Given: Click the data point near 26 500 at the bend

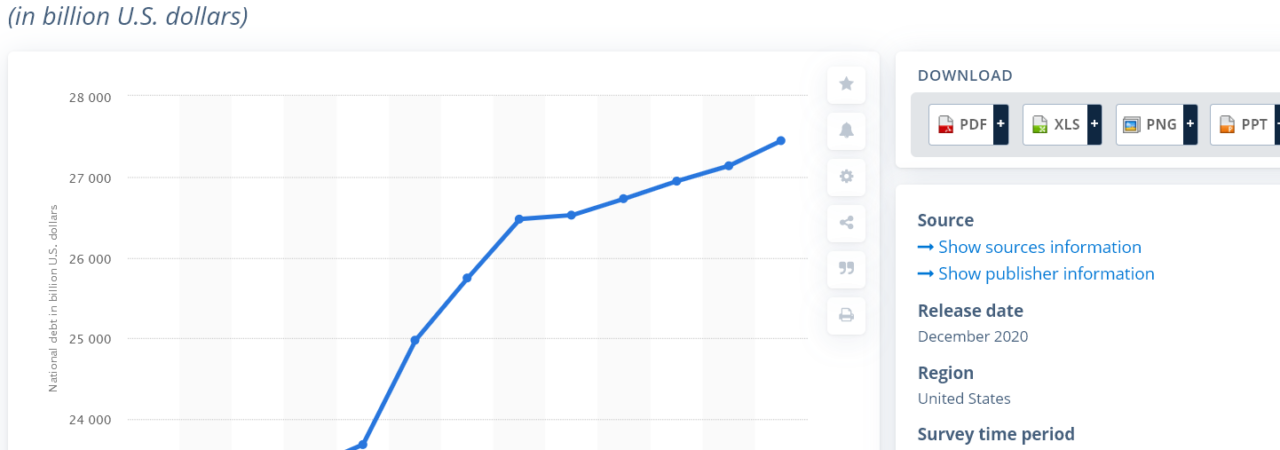Looking at the screenshot, I should 519,219.
